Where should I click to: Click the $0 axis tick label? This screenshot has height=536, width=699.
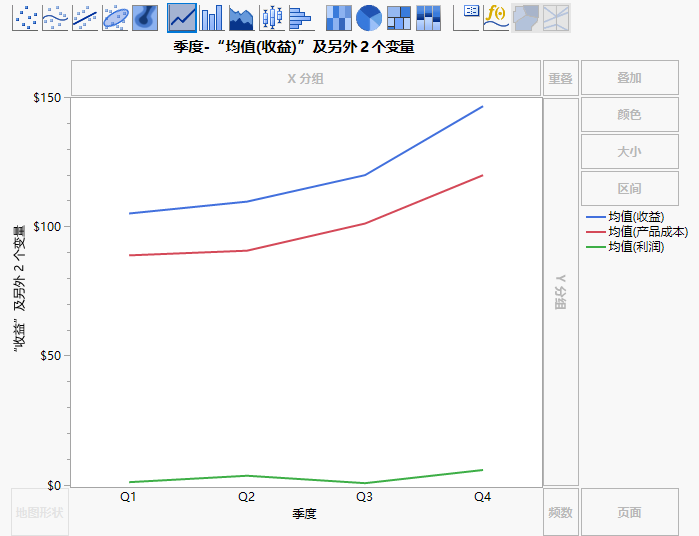coord(54,485)
